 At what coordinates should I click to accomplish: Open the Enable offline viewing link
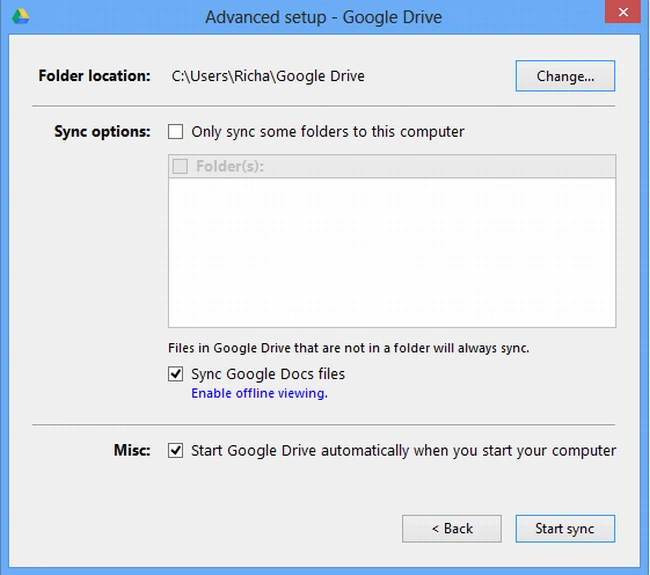260,393
